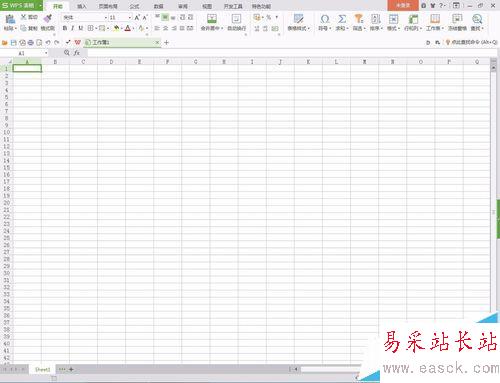Viewport: 500px width, 383px height.
Task: Click the percent style icon
Action: point(269,17)
